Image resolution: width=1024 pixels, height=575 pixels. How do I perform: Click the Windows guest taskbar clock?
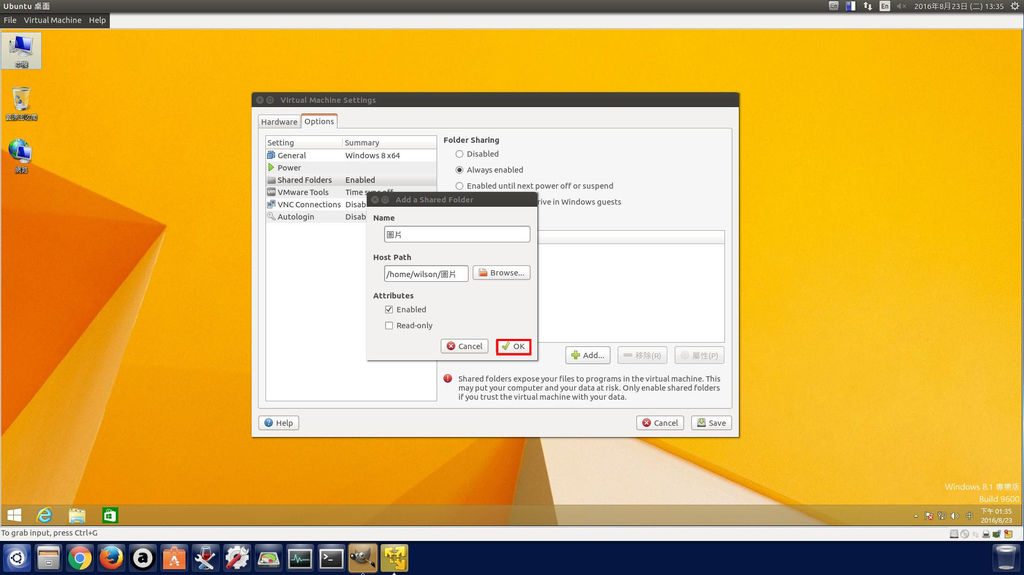(996, 516)
